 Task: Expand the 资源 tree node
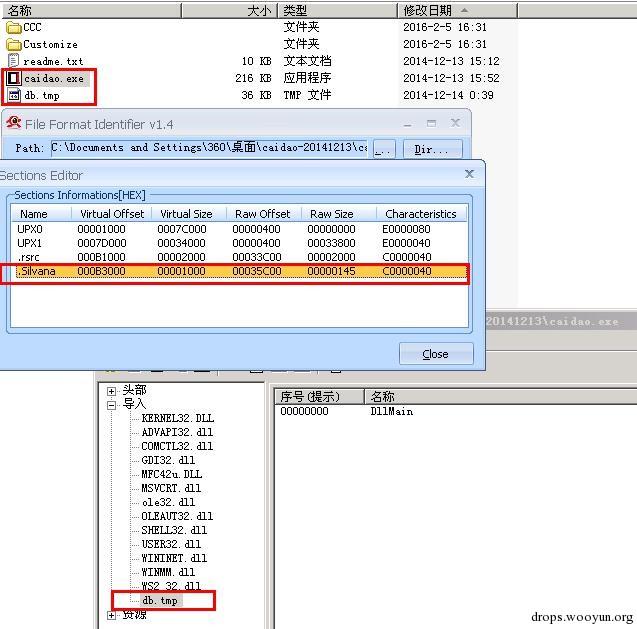coord(111,615)
